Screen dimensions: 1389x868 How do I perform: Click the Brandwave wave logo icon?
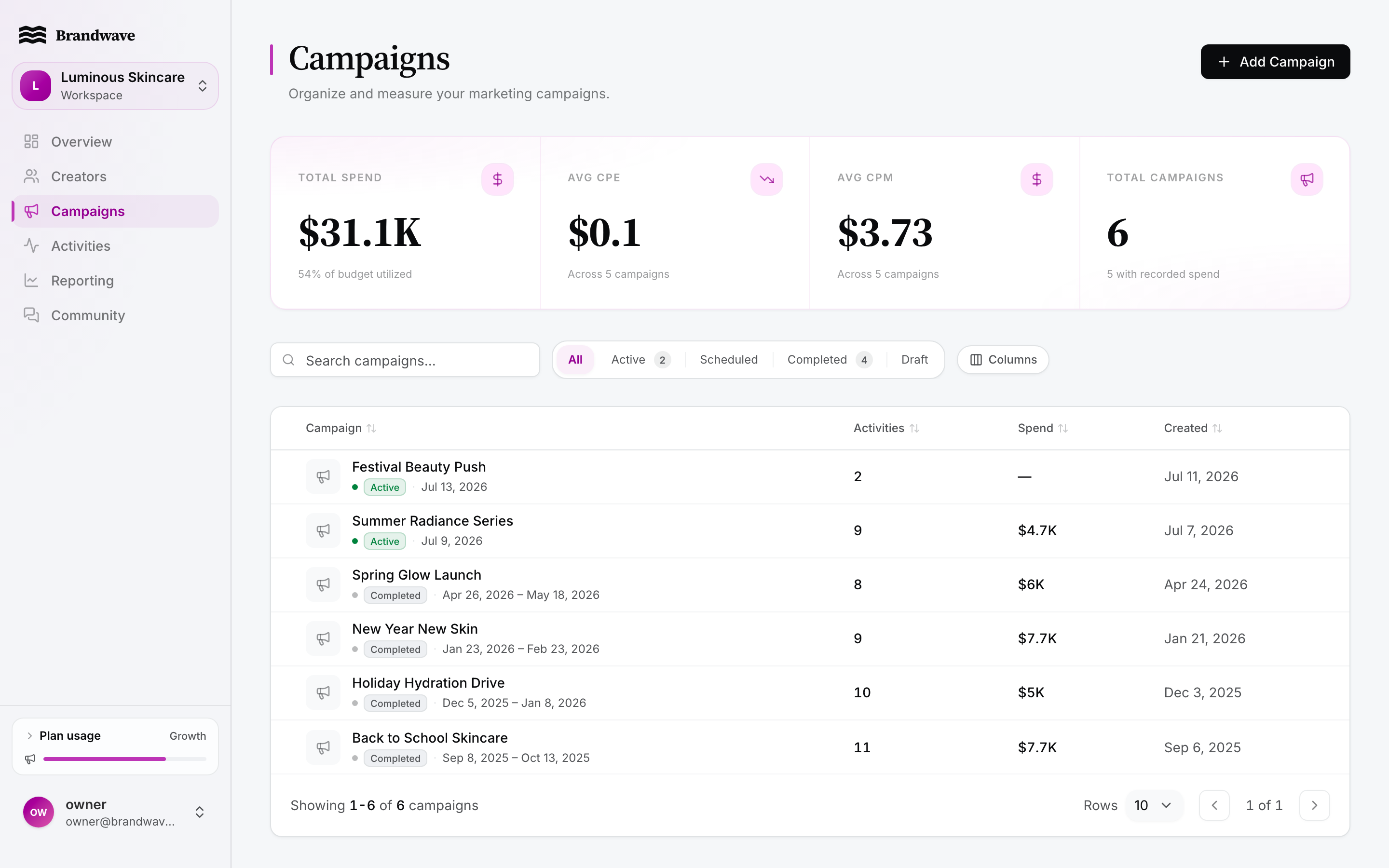pos(32,35)
